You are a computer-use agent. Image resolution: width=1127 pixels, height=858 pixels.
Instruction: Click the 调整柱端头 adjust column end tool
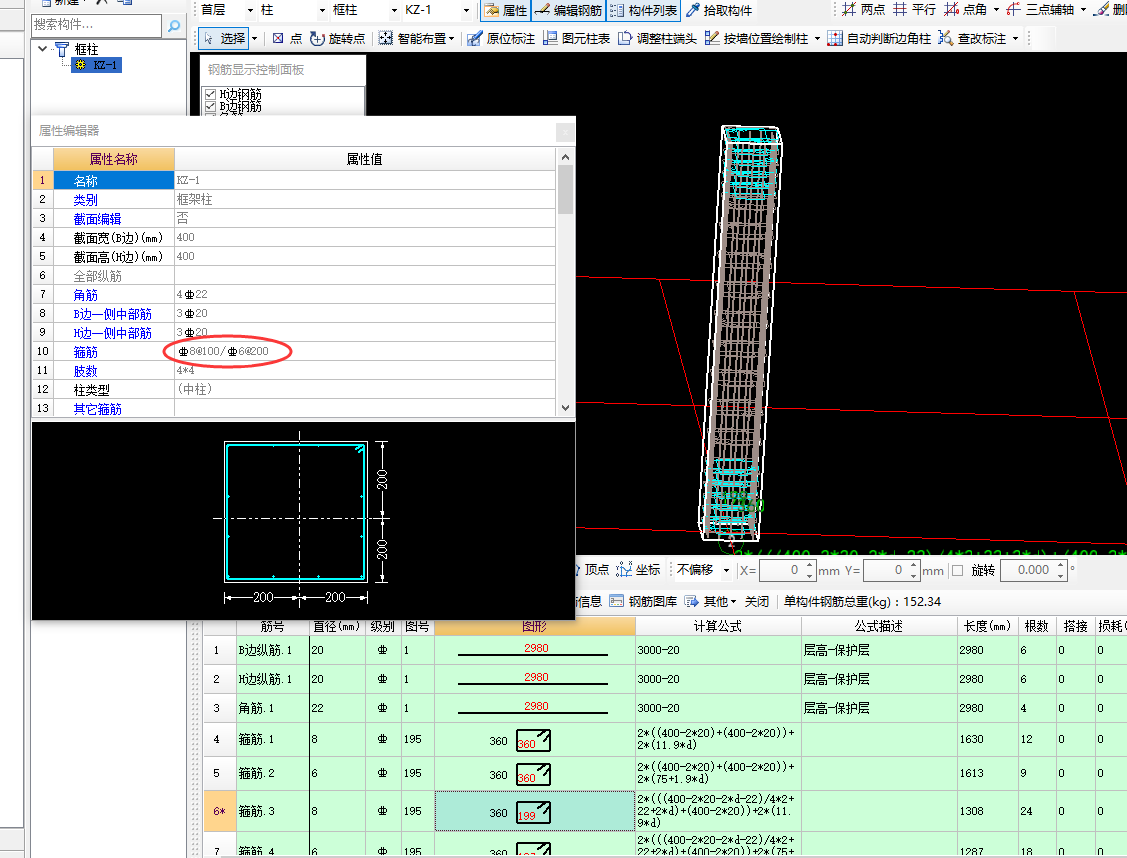(x=657, y=38)
